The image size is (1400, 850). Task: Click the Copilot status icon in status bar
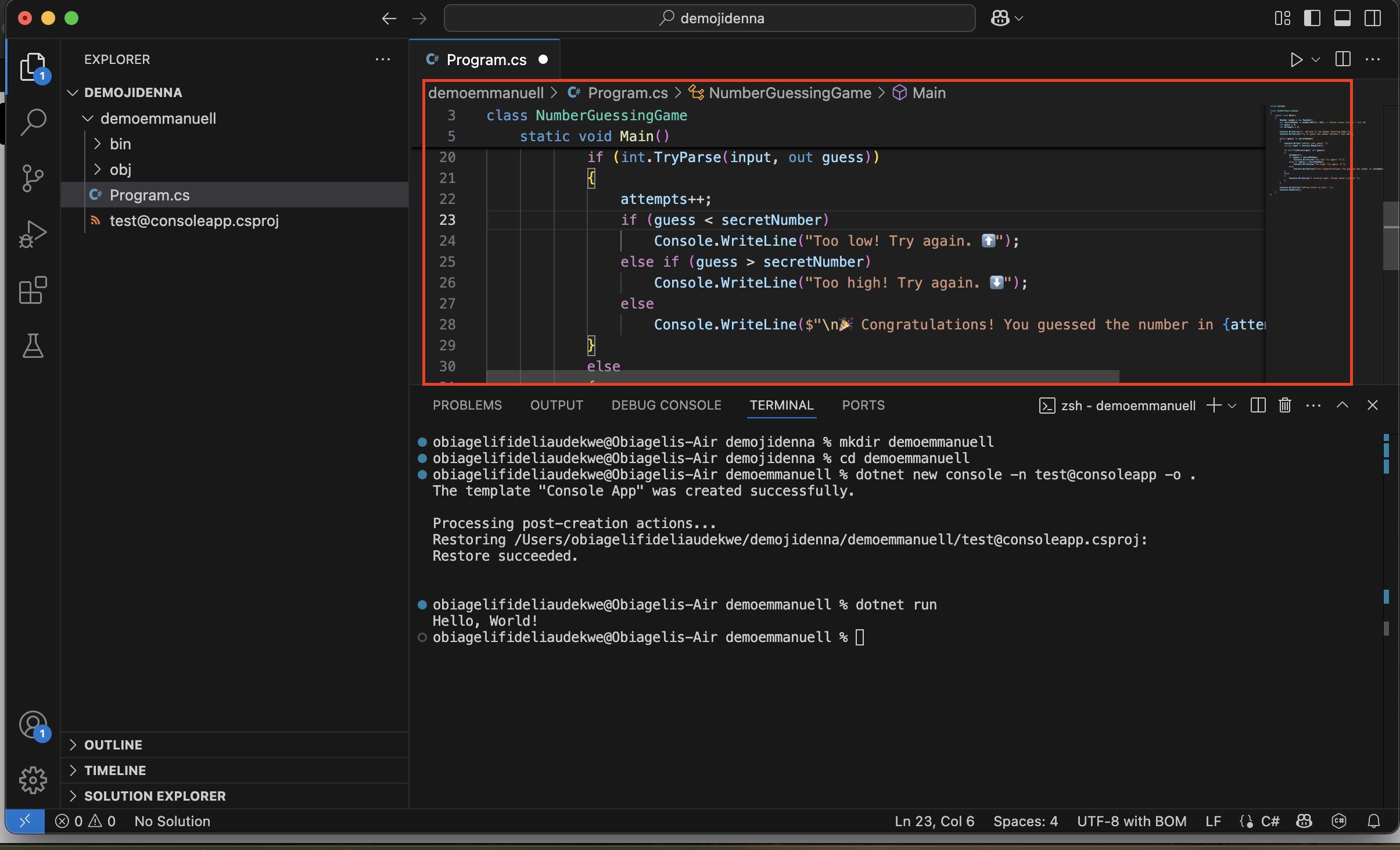[1304, 821]
